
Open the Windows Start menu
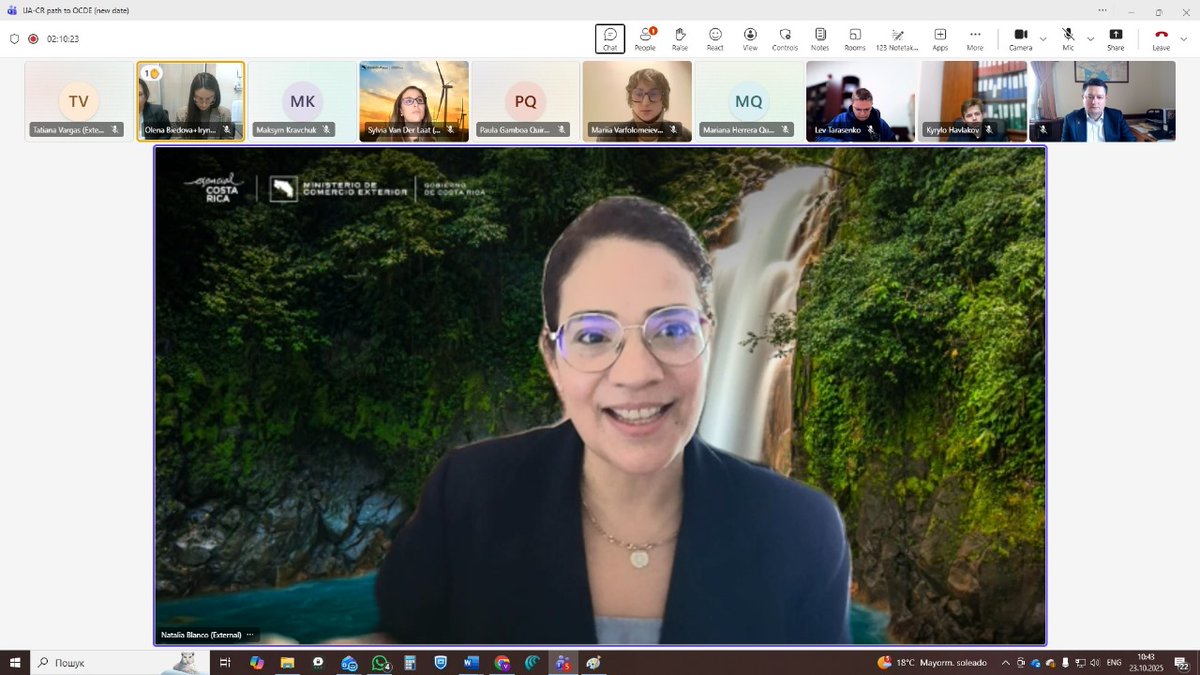point(14,662)
